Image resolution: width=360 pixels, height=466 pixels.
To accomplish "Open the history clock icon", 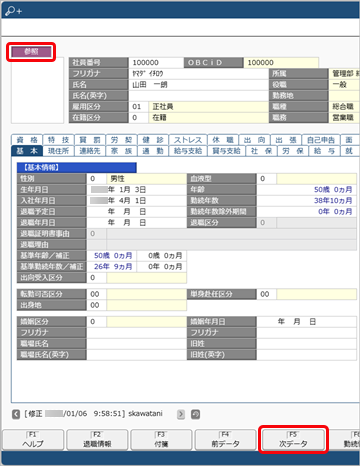I will click(195, 414).
